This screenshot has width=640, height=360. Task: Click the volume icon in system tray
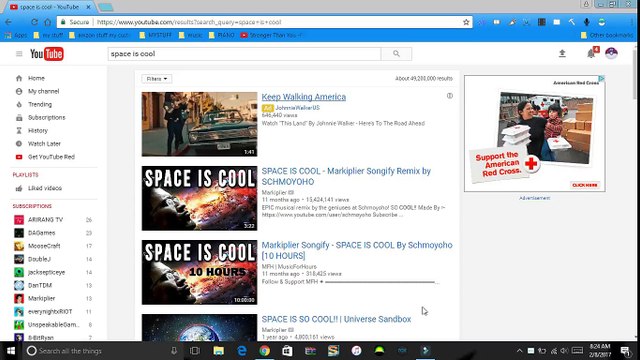click(x=564, y=351)
